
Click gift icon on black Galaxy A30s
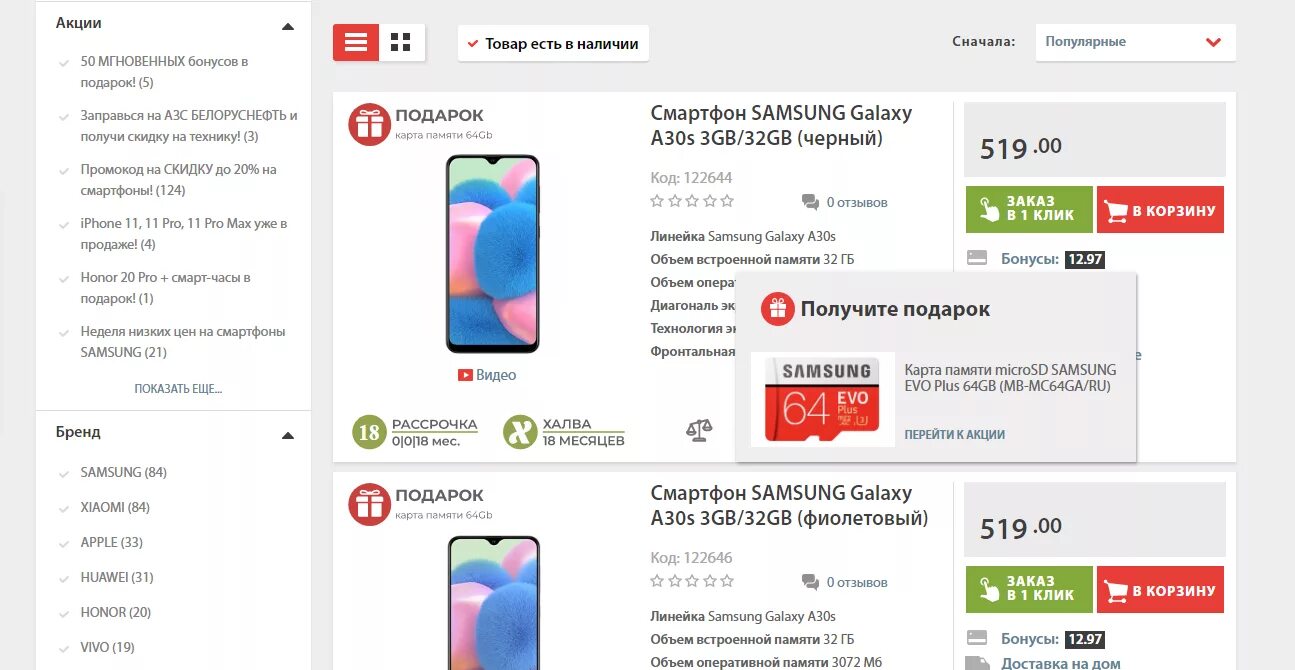[x=369, y=124]
